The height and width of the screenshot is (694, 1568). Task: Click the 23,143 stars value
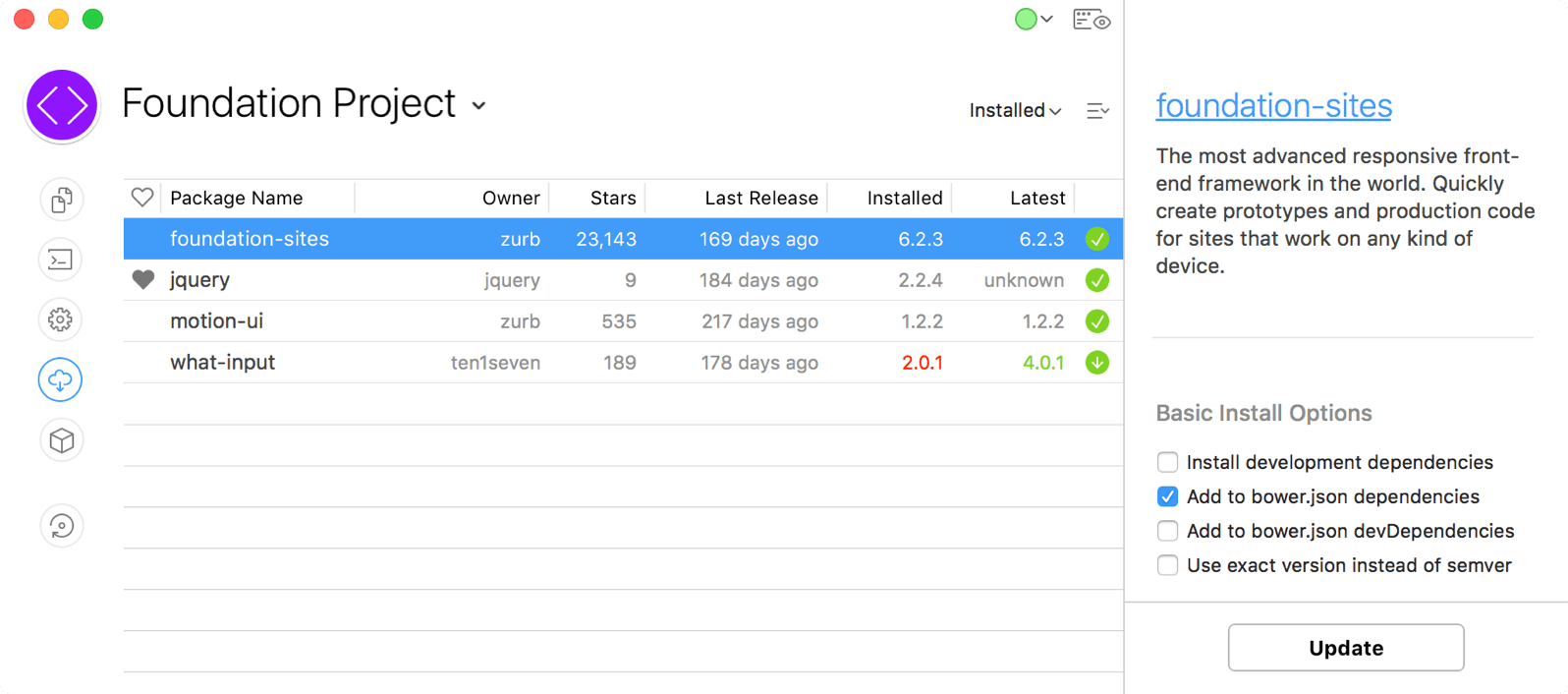click(606, 239)
